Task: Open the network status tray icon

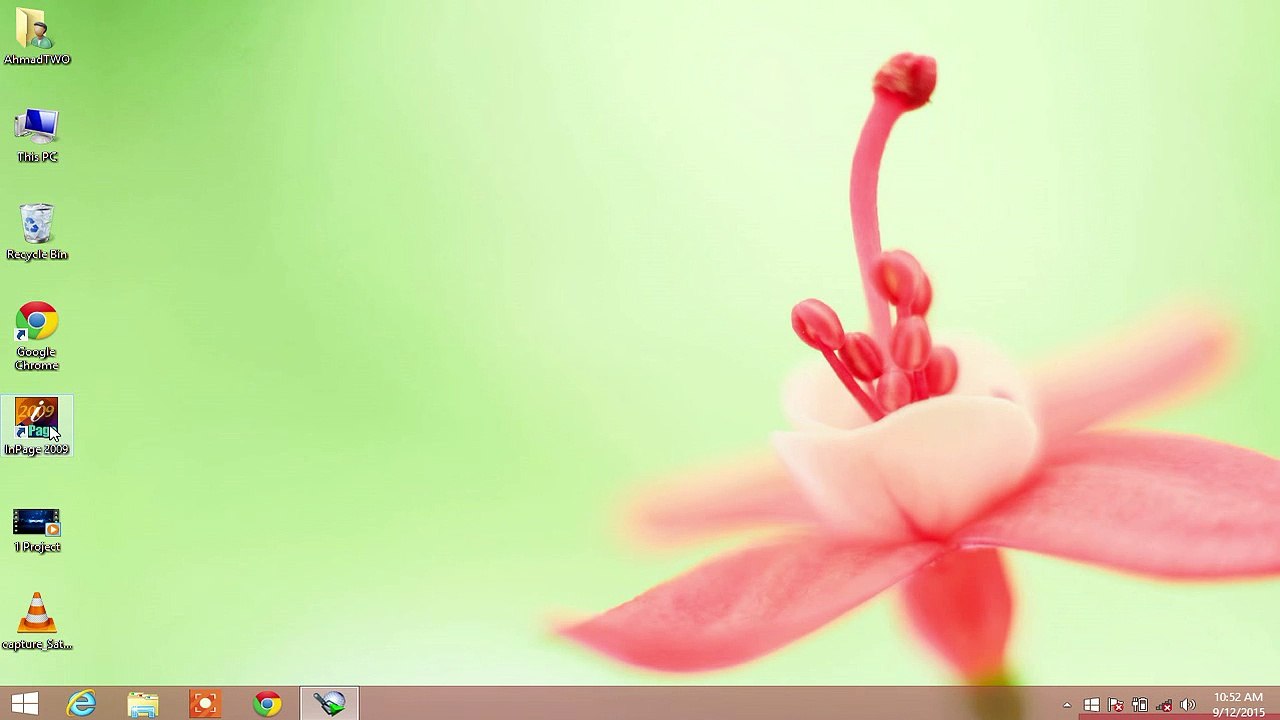Action: [1163, 705]
